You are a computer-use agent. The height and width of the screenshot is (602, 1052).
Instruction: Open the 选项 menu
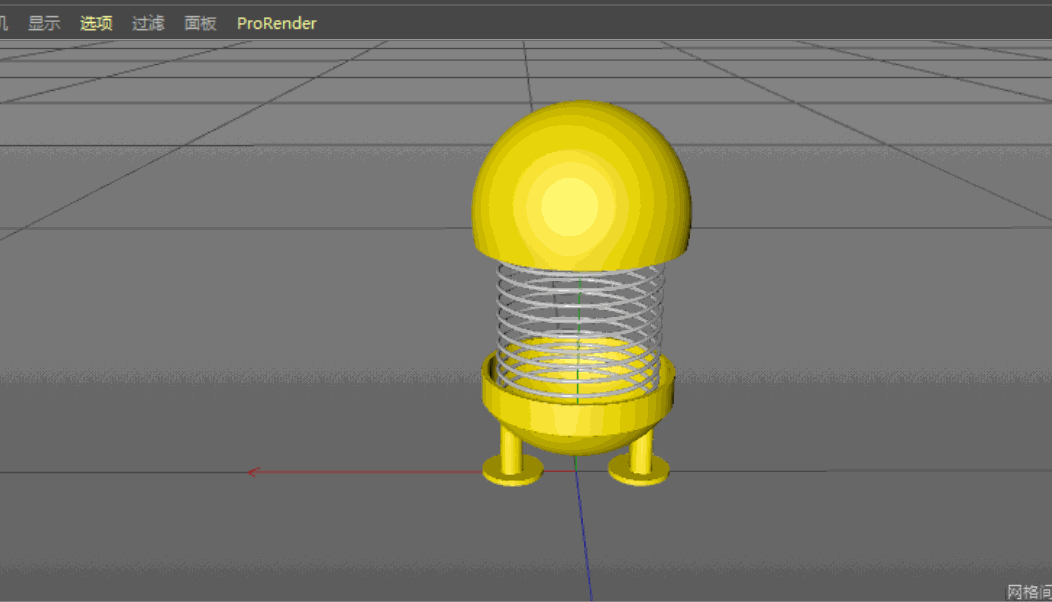click(96, 23)
